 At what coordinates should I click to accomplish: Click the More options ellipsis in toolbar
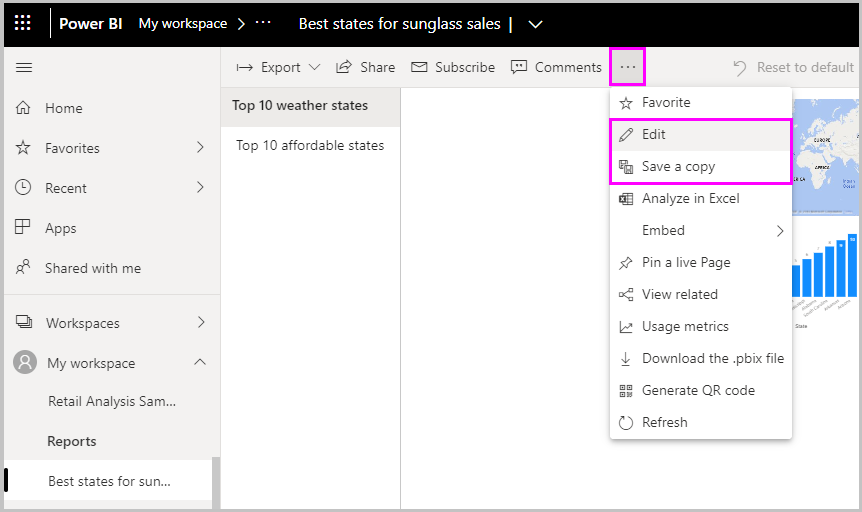tap(627, 67)
